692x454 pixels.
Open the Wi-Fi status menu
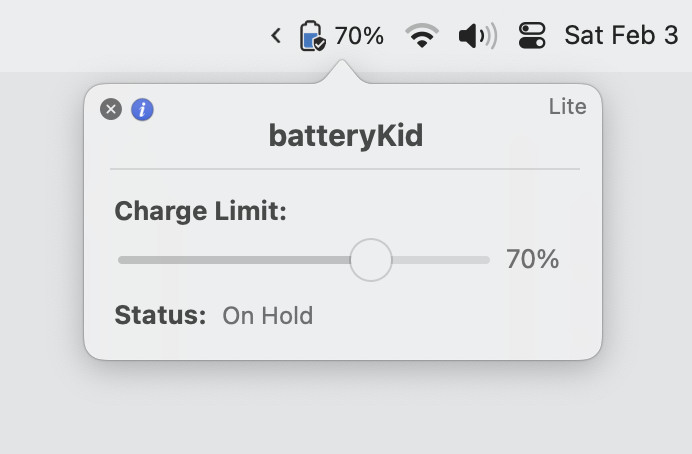422,36
